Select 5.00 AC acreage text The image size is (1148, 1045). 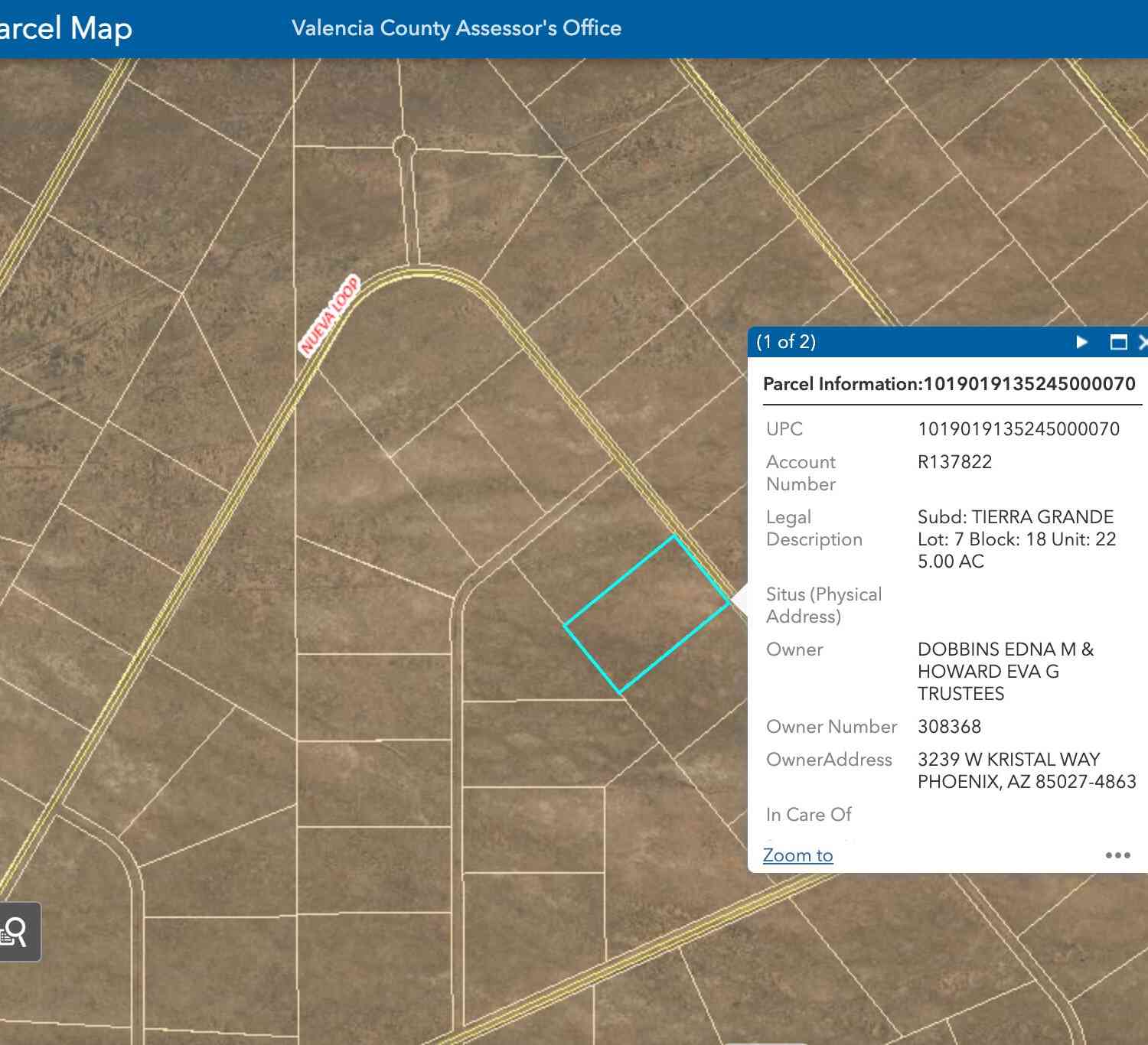click(951, 561)
